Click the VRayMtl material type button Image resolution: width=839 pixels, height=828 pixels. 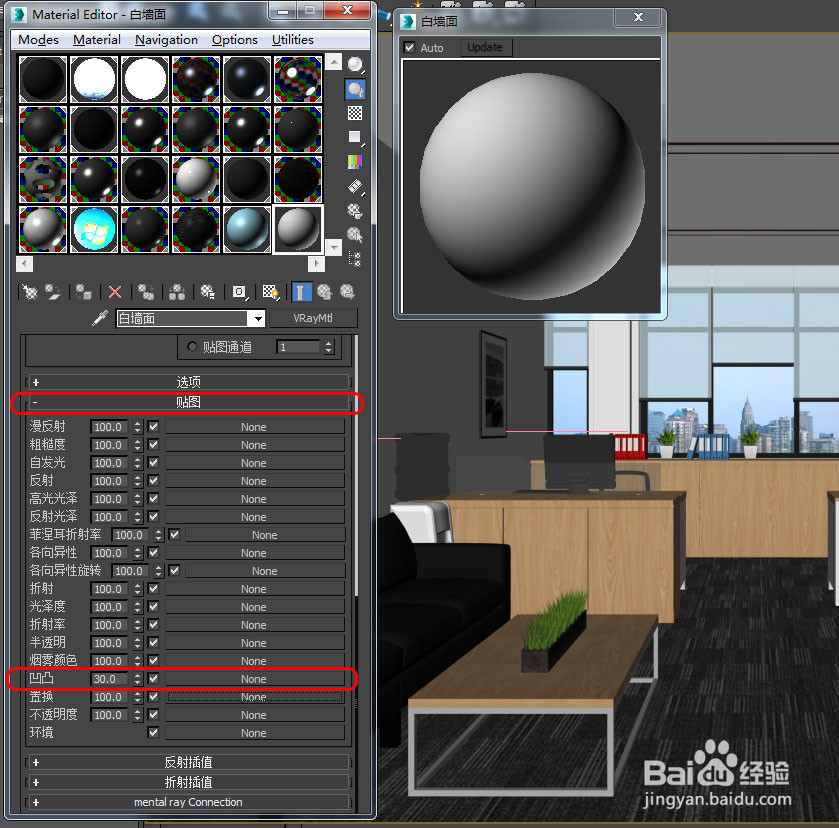click(x=313, y=318)
